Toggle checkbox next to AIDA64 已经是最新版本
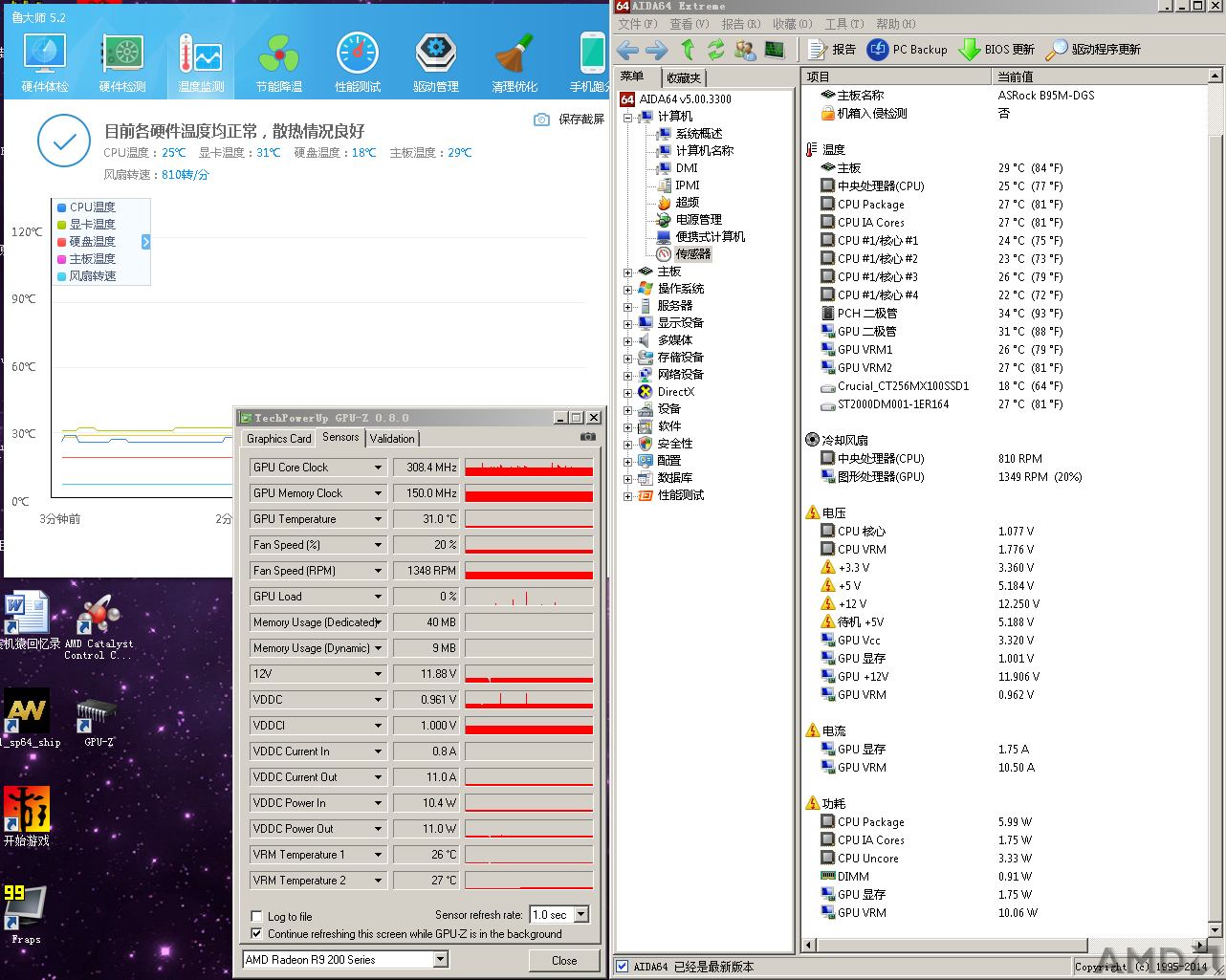1226x980 pixels. click(x=623, y=967)
